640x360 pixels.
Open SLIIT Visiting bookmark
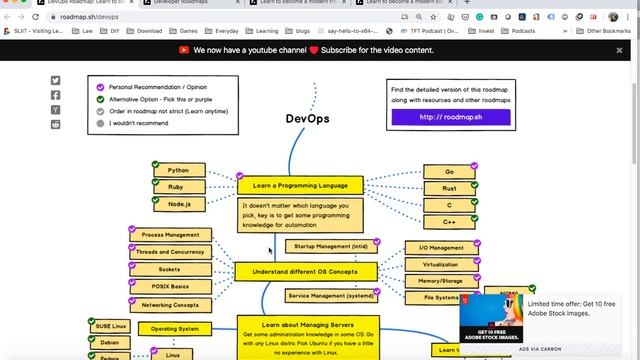[33, 31]
